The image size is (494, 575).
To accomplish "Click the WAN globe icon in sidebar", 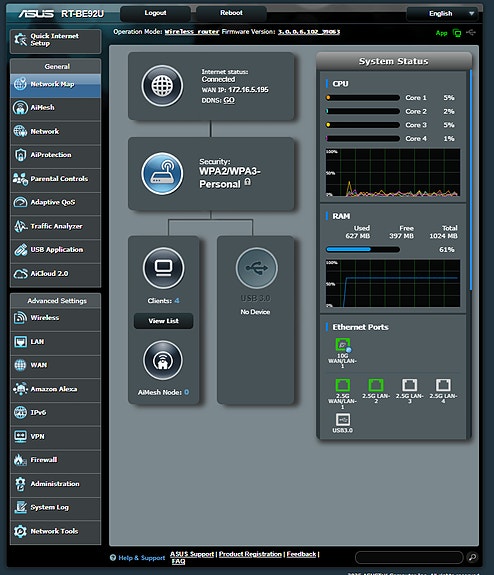I will 20,365.
